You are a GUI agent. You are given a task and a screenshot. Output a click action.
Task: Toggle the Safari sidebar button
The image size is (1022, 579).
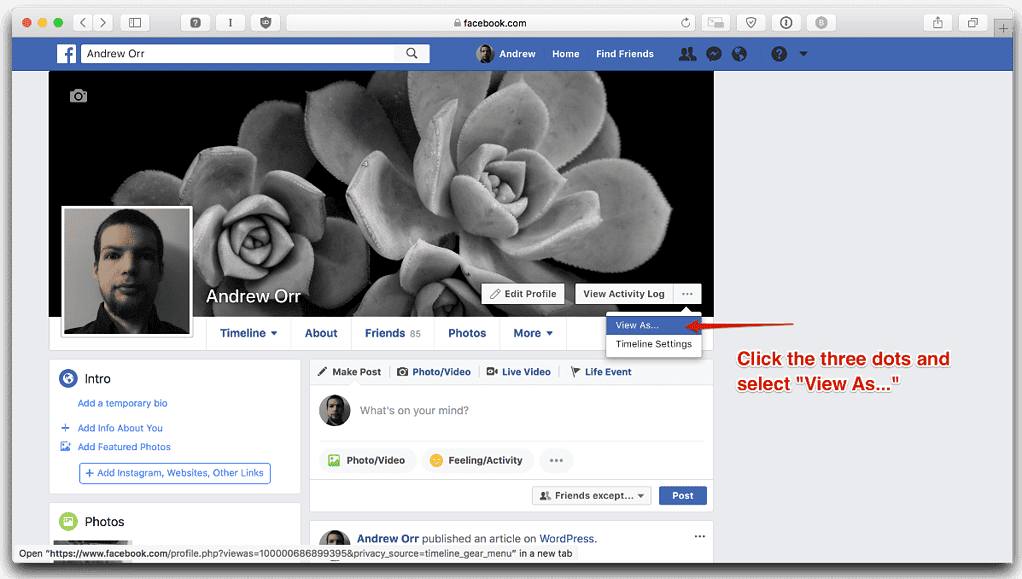[x=134, y=22]
